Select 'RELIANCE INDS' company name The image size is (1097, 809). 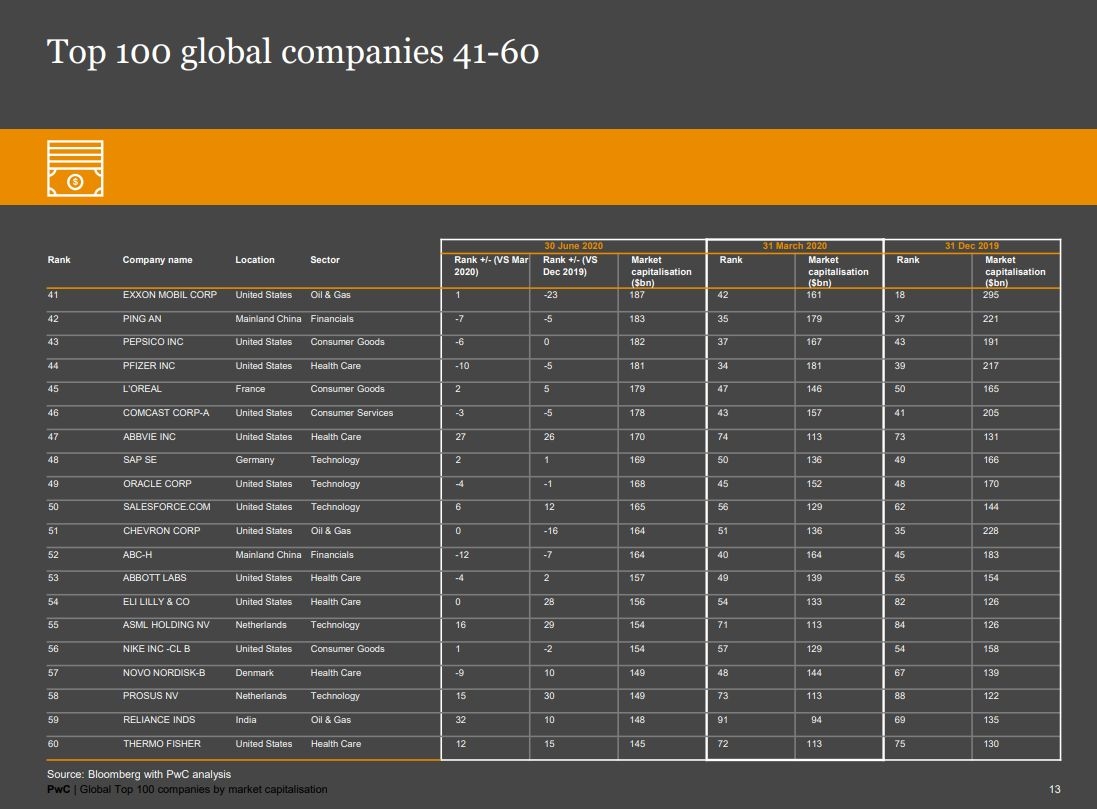(x=159, y=719)
